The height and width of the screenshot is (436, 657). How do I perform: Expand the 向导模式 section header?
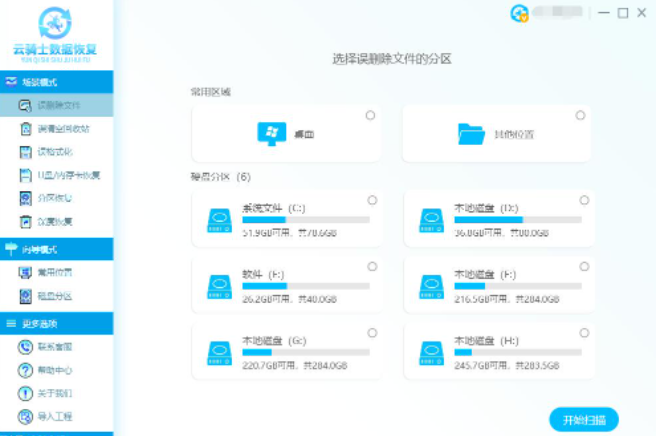point(56,248)
